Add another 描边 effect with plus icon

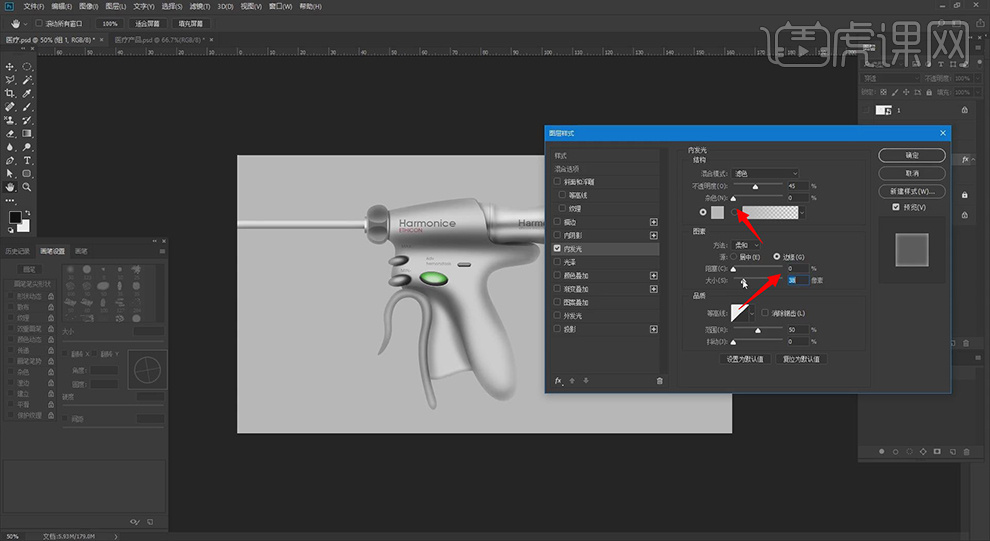654,221
